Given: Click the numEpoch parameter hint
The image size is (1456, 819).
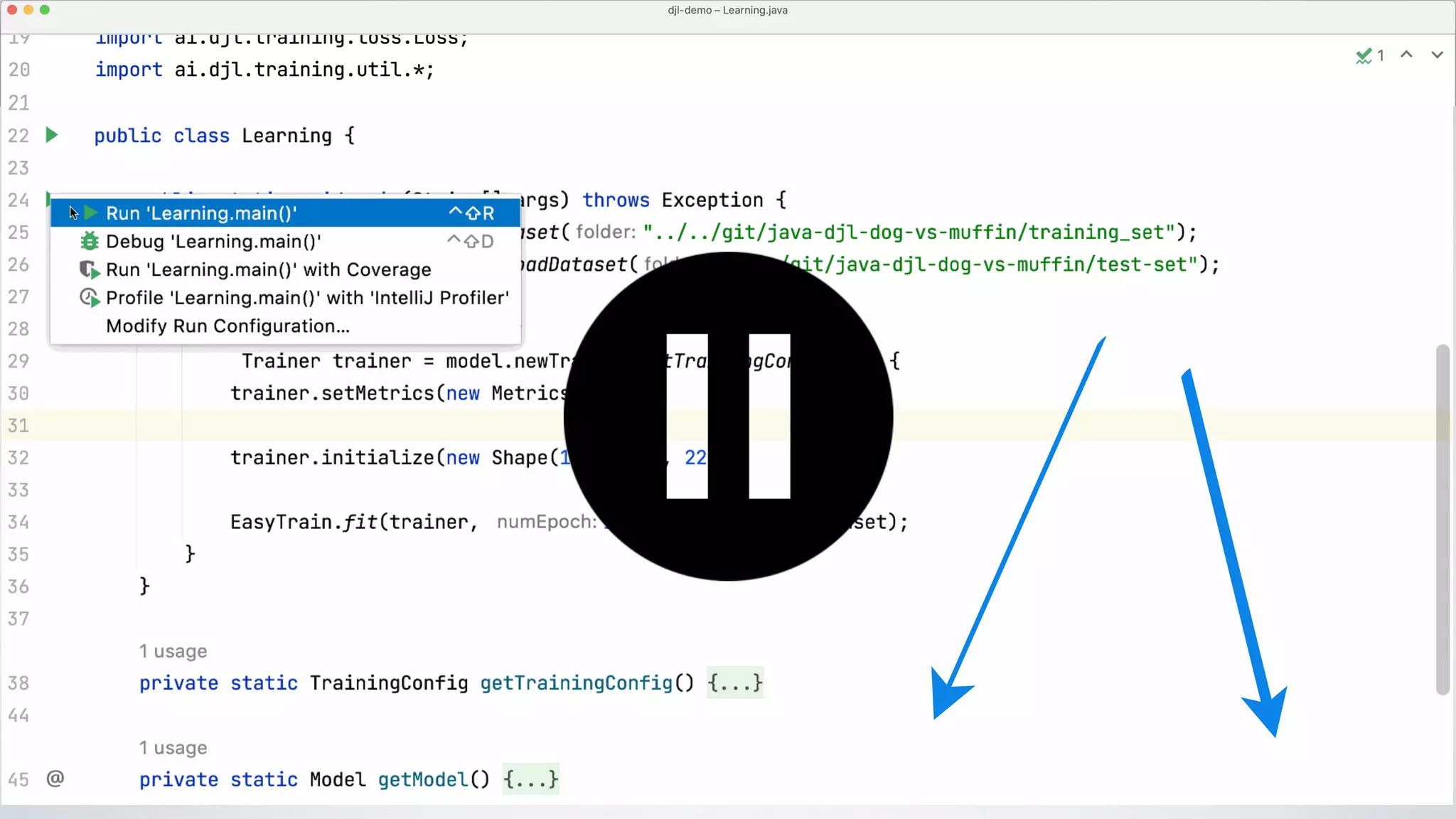Looking at the screenshot, I should coord(546,522).
